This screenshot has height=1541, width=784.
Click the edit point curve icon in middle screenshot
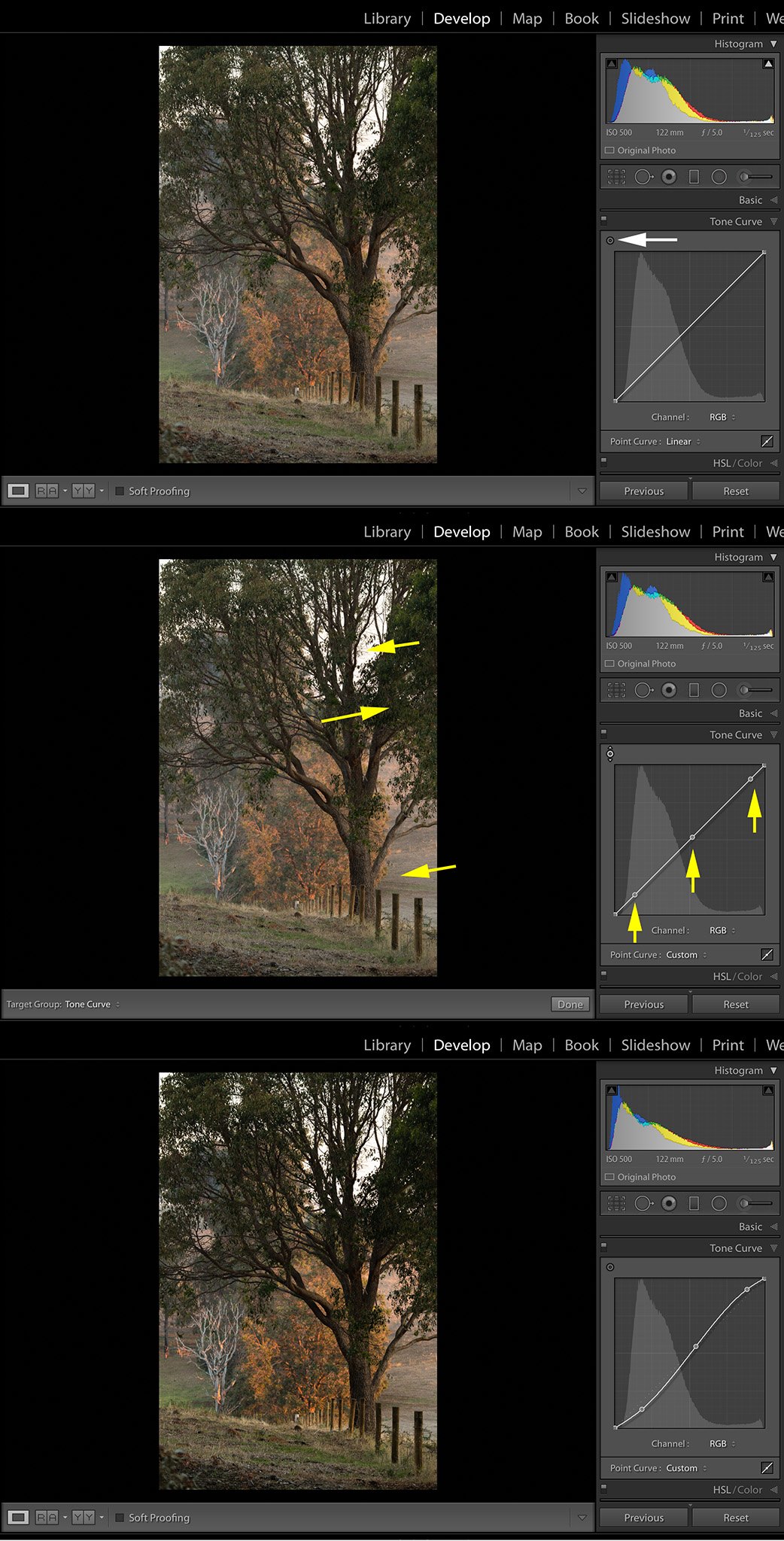pyautogui.click(x=767, y=955)
